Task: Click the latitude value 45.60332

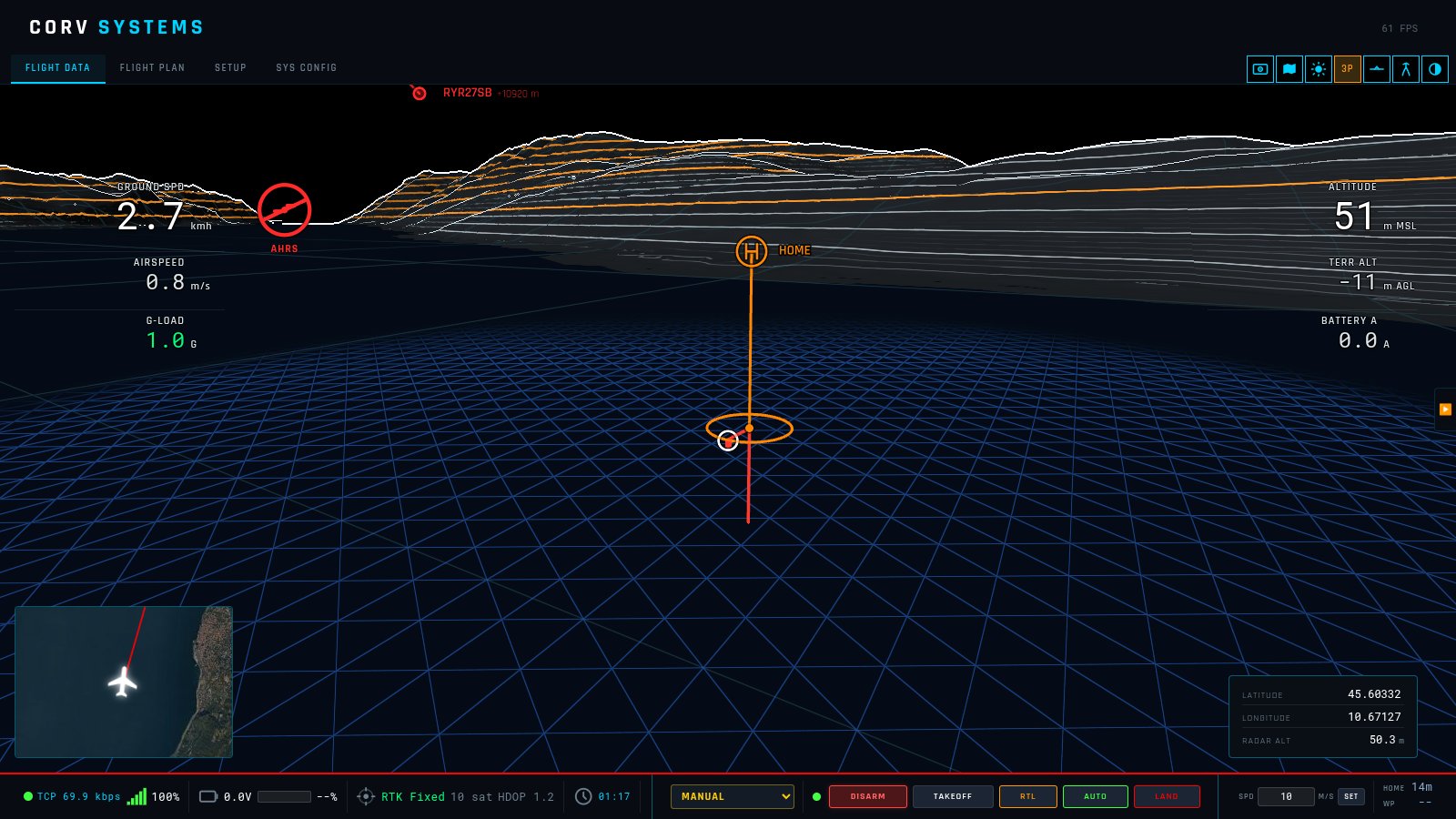Action: click(1374, 693)
